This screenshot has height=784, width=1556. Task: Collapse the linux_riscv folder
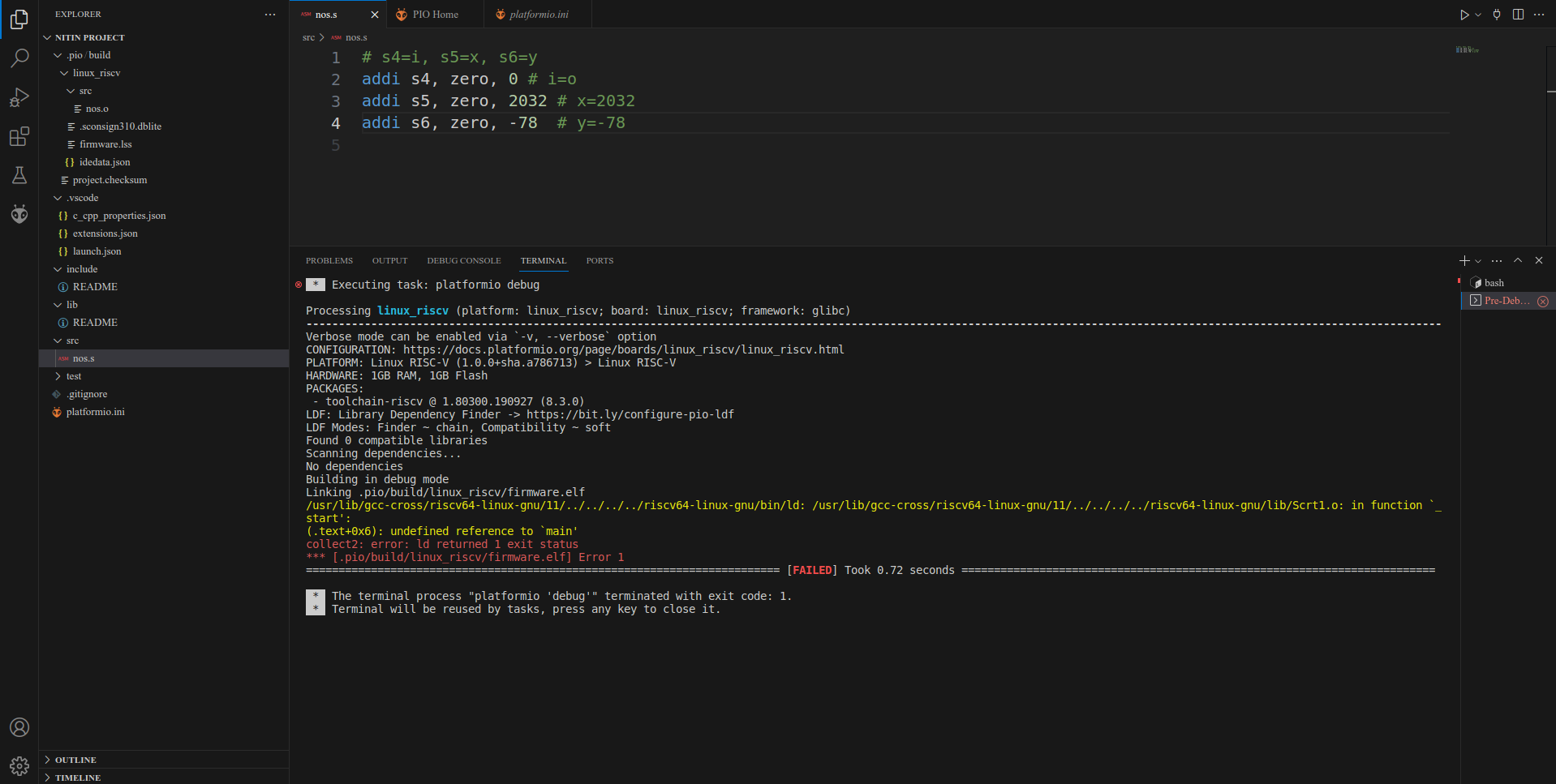pyautogui.click(x=164, y=73)
